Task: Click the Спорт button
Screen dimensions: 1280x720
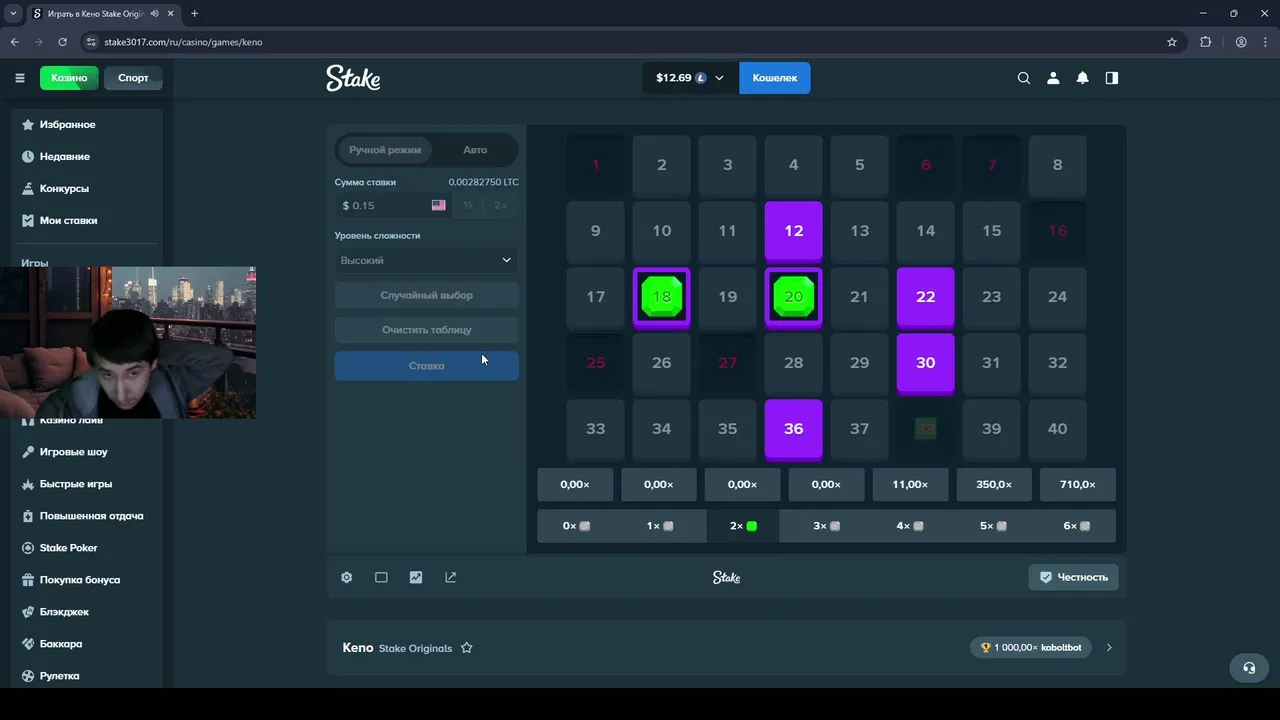Action: (133, 78)
